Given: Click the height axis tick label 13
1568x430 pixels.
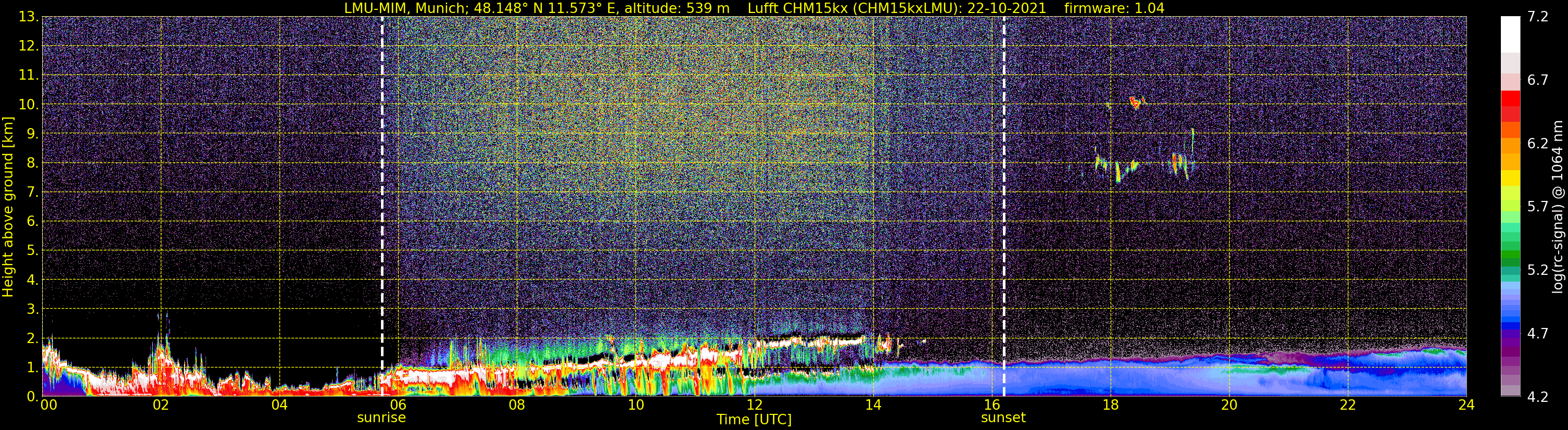Looking at the screenshot, I should tap(28, 17).
